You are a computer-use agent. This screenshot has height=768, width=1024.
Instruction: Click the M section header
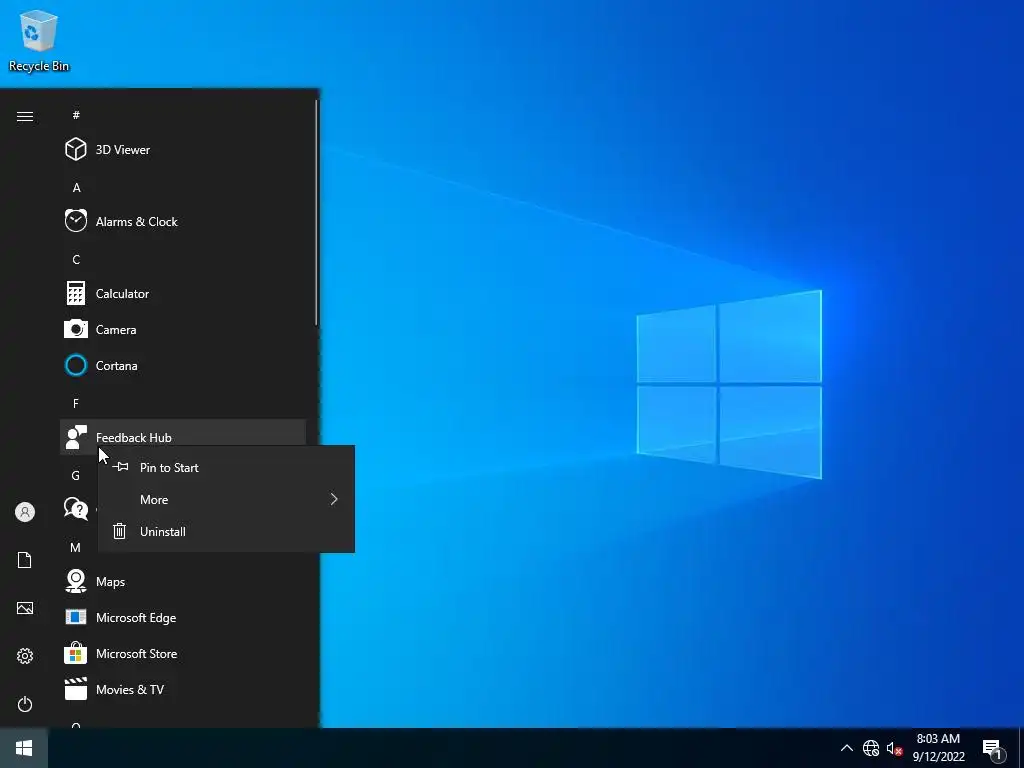click(x=76, y=548)
